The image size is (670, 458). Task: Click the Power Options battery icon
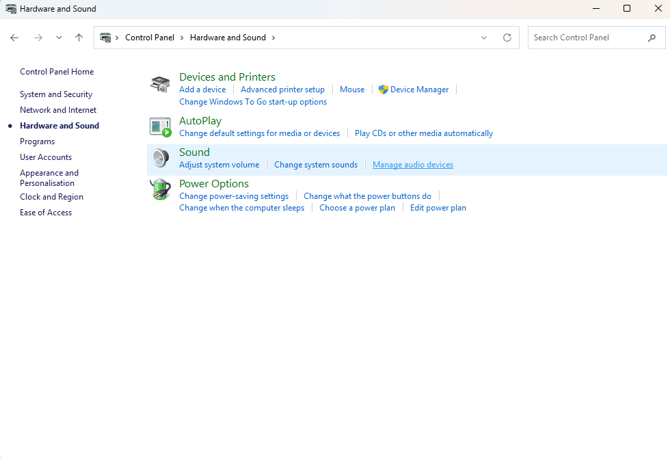pyautogui.click(x=161, y=189)
